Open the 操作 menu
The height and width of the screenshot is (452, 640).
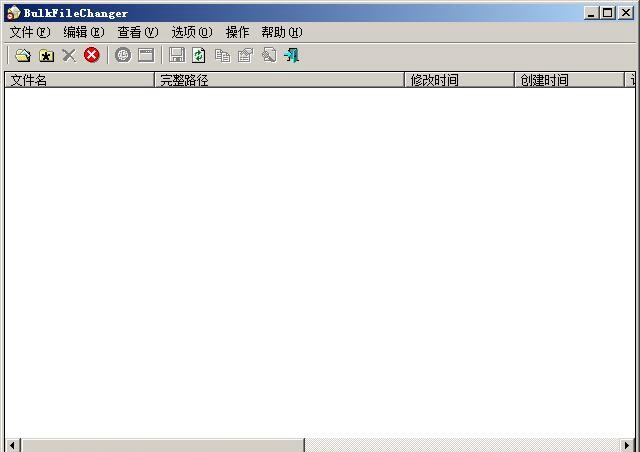(237, 32)
